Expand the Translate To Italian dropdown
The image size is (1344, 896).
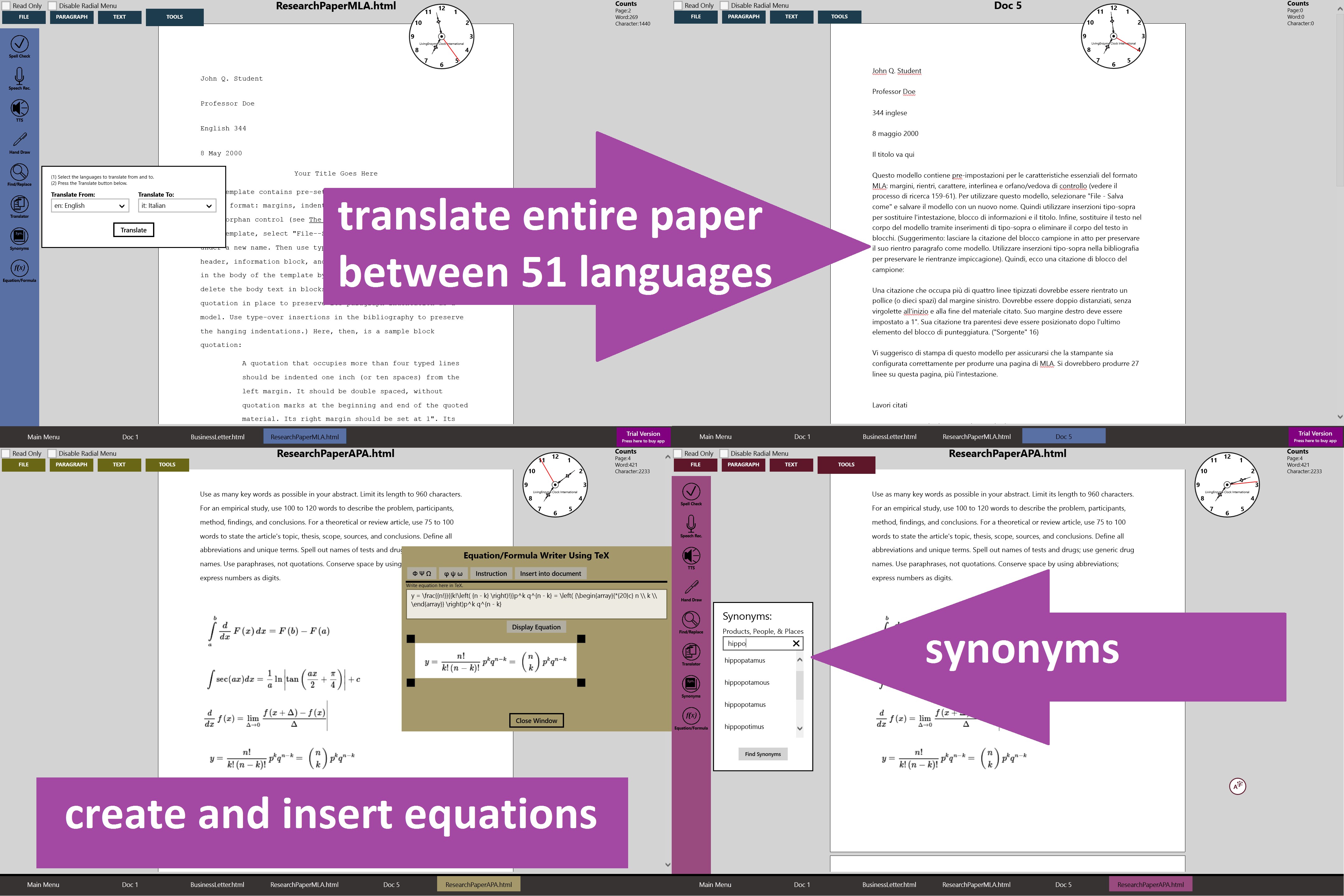[177, 206]
